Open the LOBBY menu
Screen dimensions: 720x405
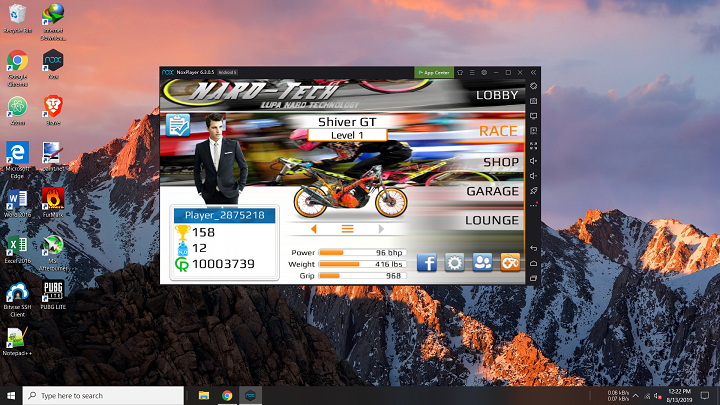(x=497, y=95)
